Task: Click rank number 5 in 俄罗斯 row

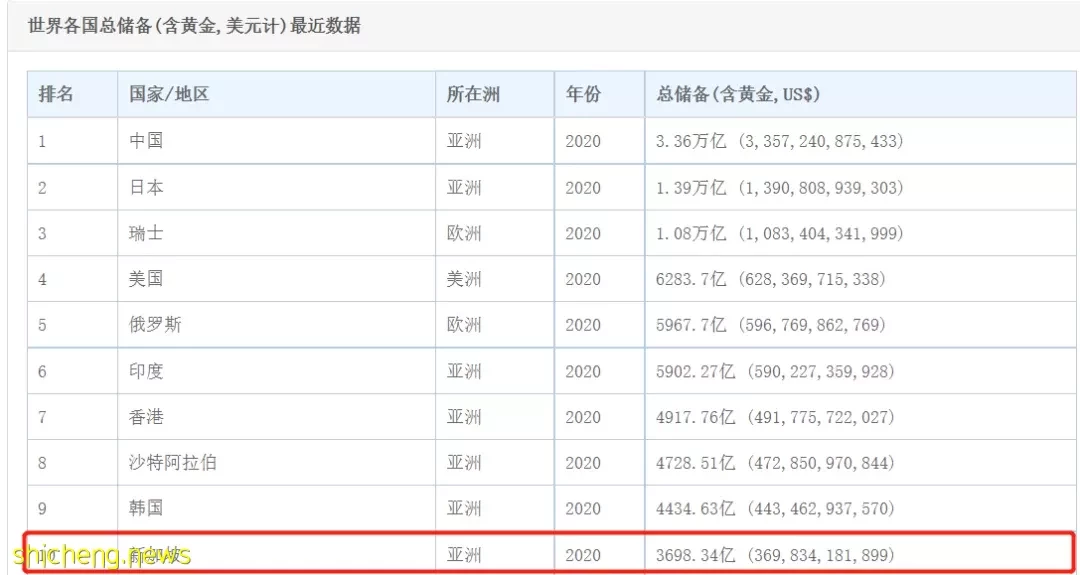Action: (42, 325)
